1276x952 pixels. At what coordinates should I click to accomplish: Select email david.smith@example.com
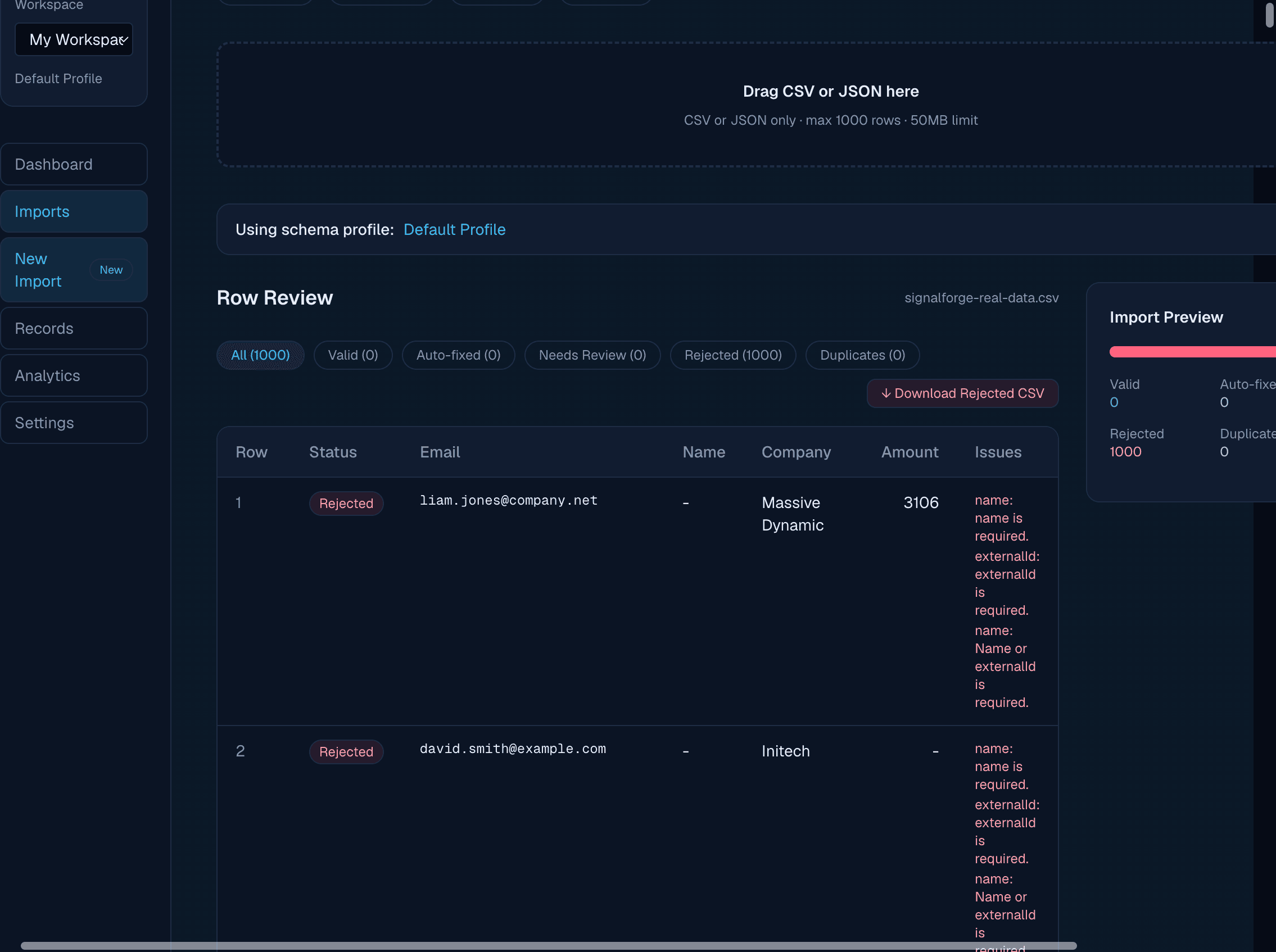pos(512,749)
